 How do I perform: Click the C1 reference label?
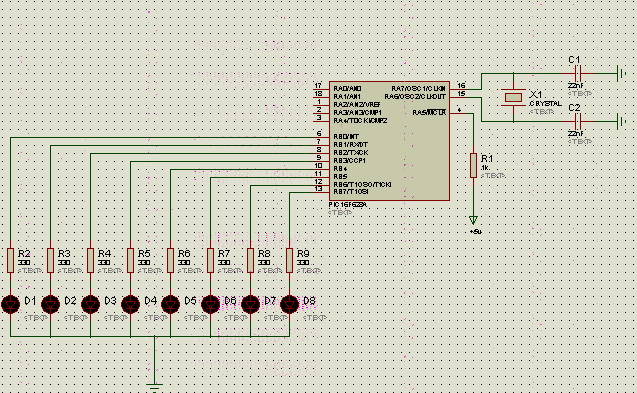pyautogui.click(x=574, y=60)
